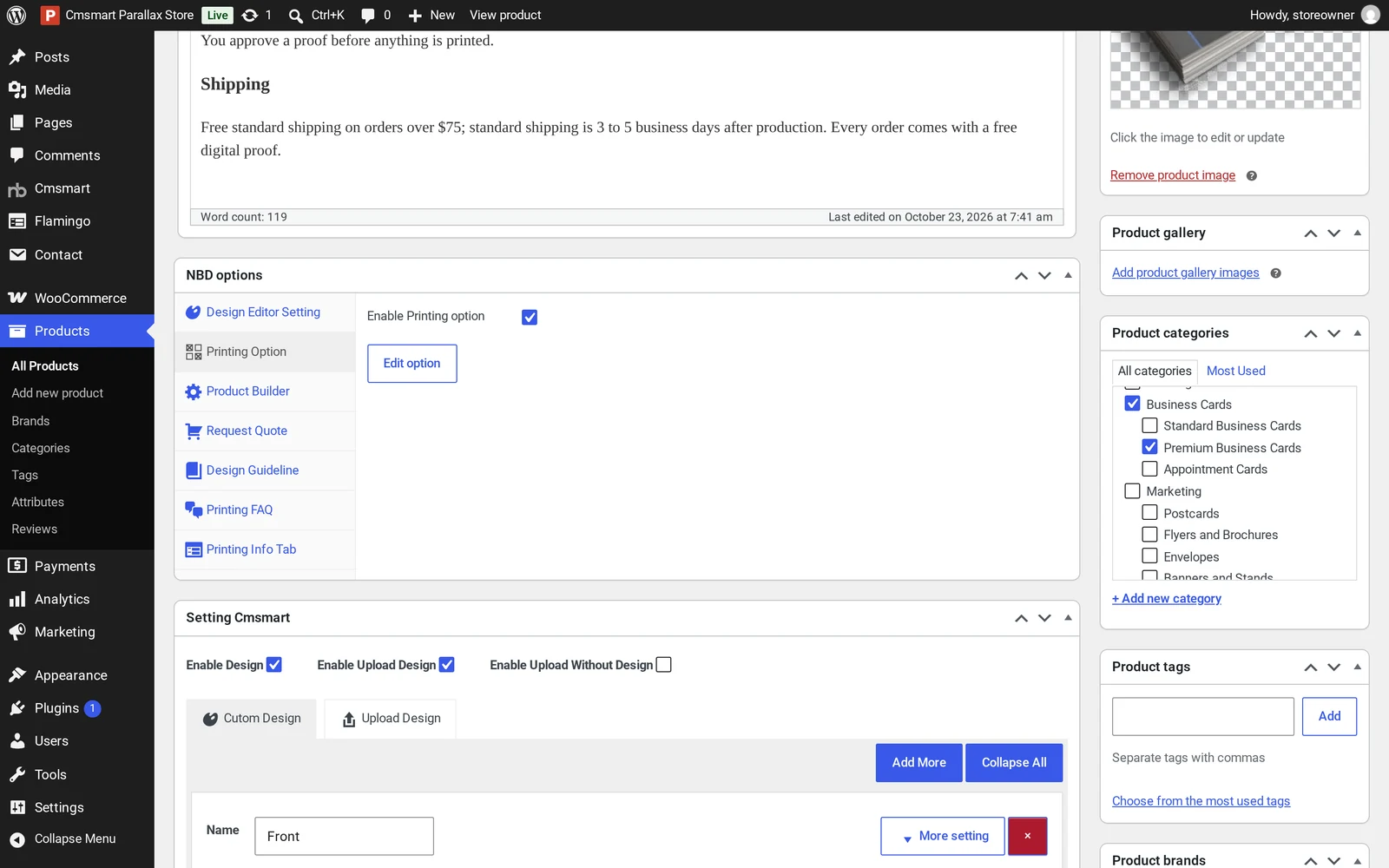Toggle the Product categories panel triangle
This screenshot has width=1389, height=868.
1358,333
